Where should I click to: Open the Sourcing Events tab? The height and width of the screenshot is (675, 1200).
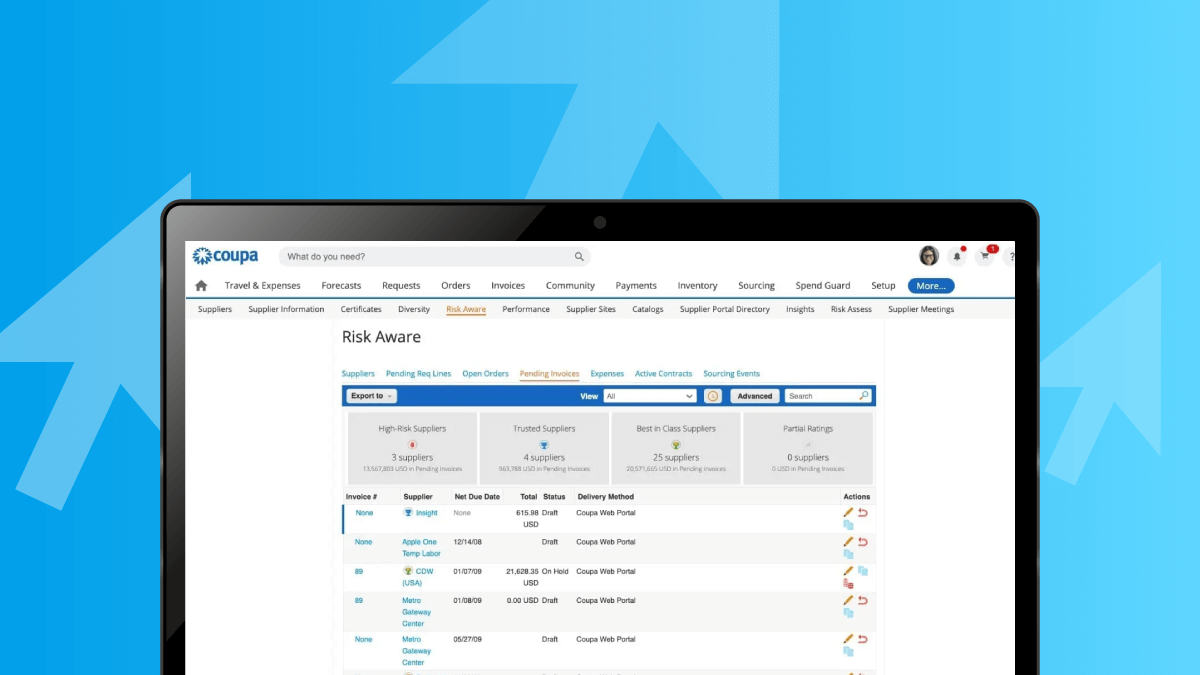pyautogui.click(x=731, y=374)
